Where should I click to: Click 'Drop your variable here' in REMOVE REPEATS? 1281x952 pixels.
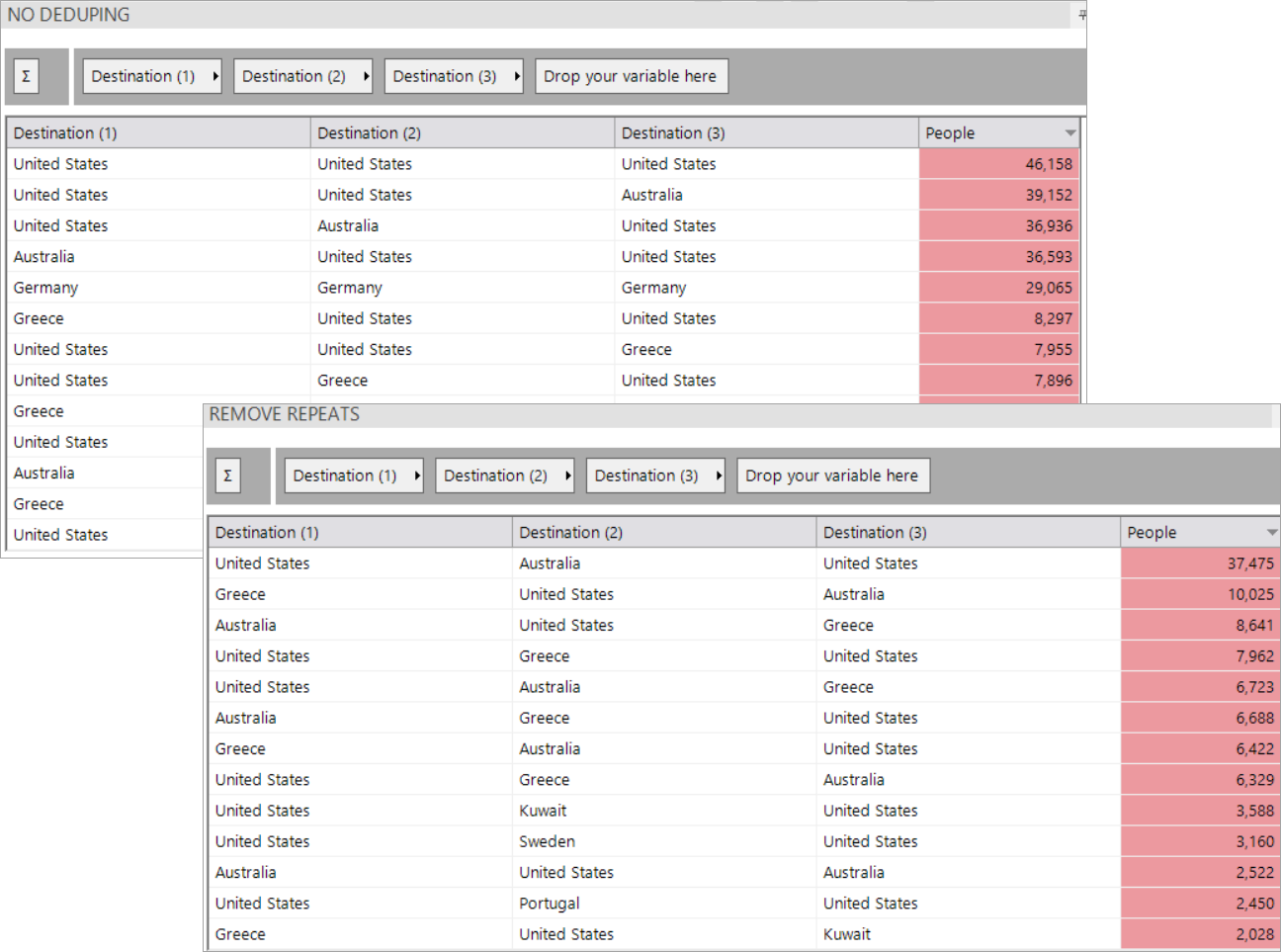[833, 476]
